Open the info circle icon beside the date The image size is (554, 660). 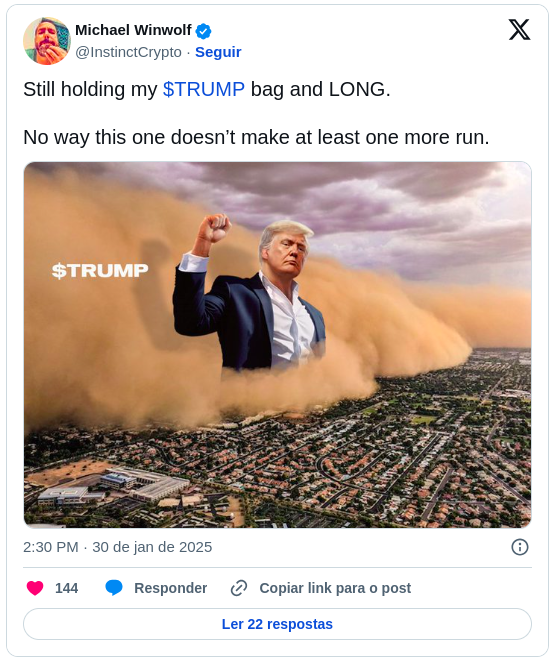(x=519, y=547)
